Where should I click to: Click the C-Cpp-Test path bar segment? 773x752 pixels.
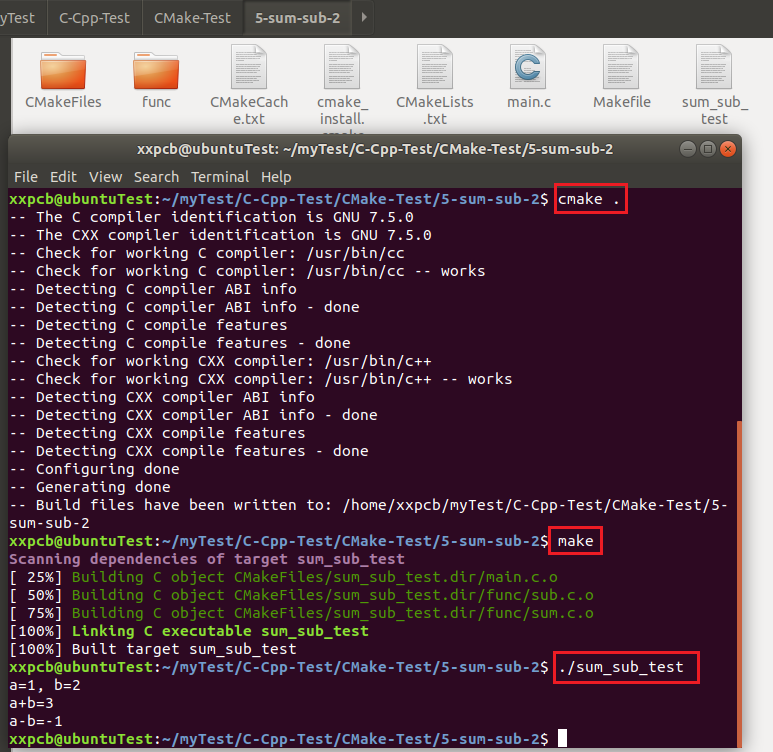point(95,18)
